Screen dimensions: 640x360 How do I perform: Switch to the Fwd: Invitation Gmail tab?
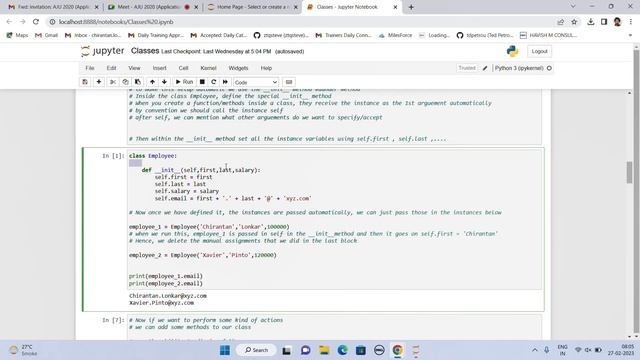click(53, 7)
